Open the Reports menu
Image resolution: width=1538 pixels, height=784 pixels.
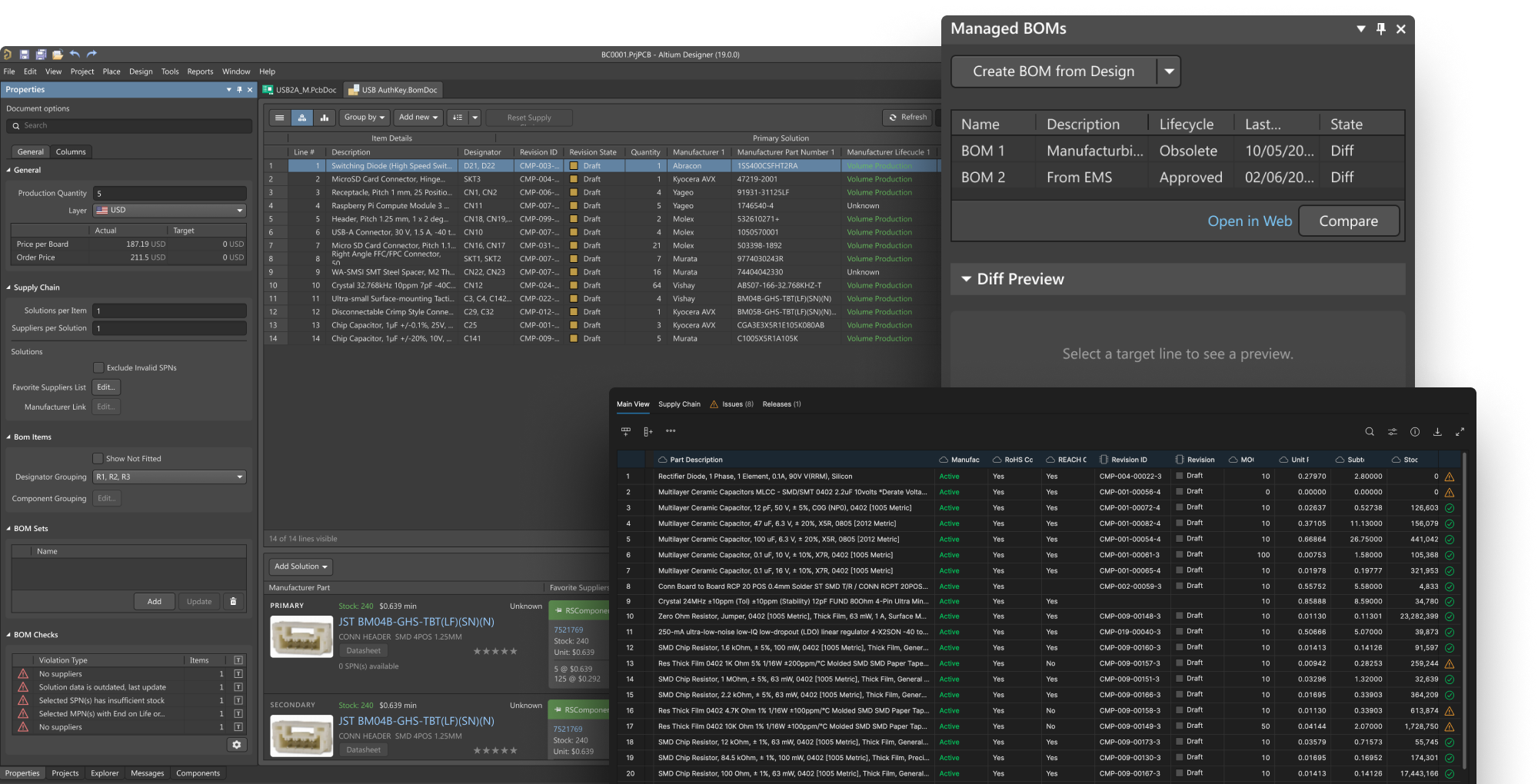200,71
